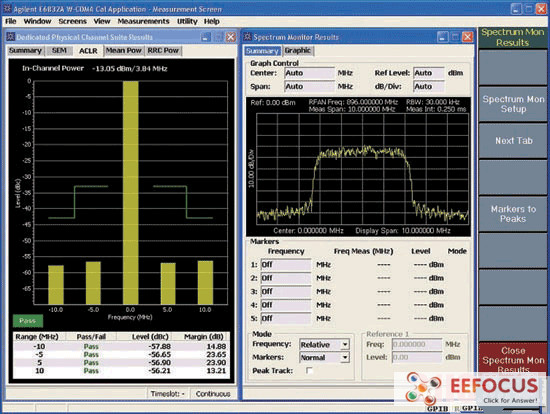This screenshot has width=550, height=414.
Task: Select the -56.21 level table cell
Action: [x=159, y=371]
